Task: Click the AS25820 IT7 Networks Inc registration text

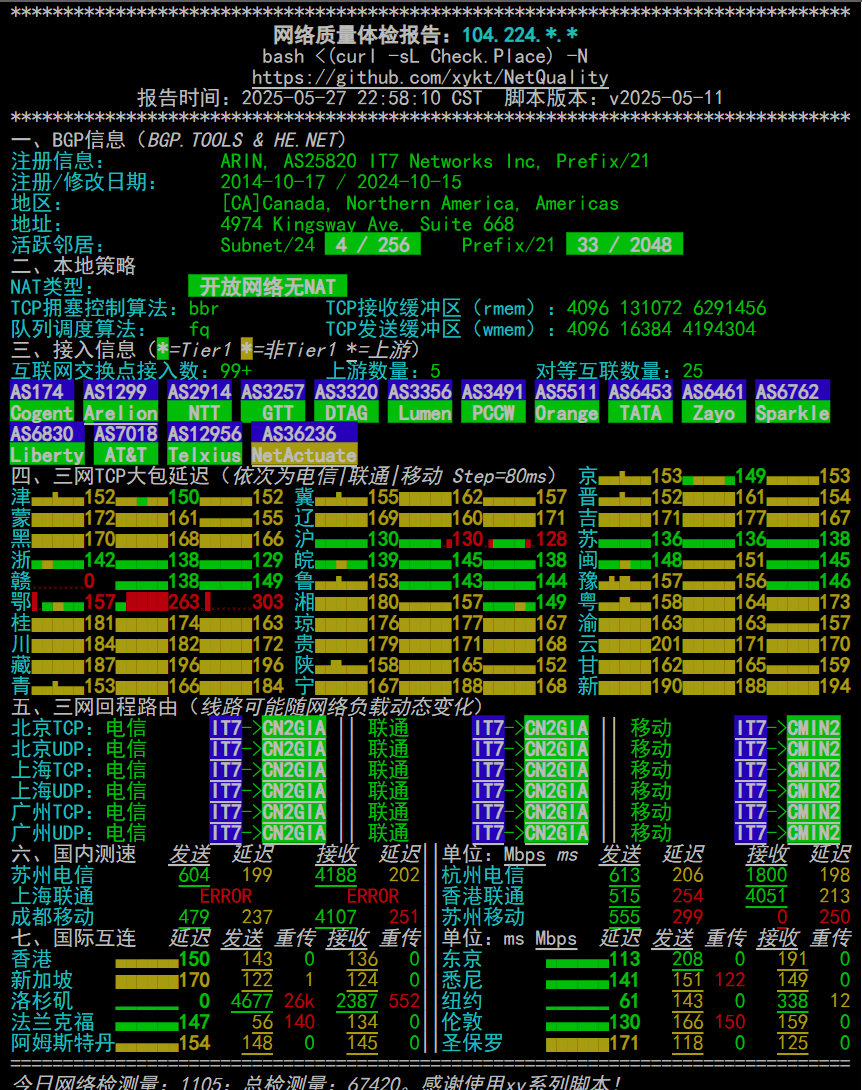Action: (x=410, y=161)
